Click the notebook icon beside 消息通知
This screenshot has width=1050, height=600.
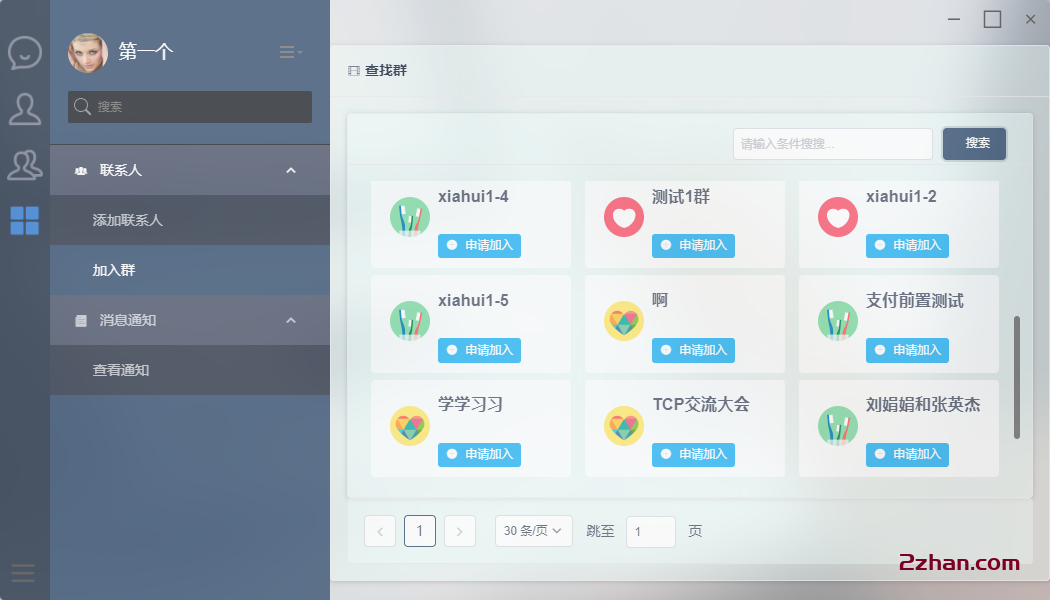pyautogui.click(x=82, y=320)
